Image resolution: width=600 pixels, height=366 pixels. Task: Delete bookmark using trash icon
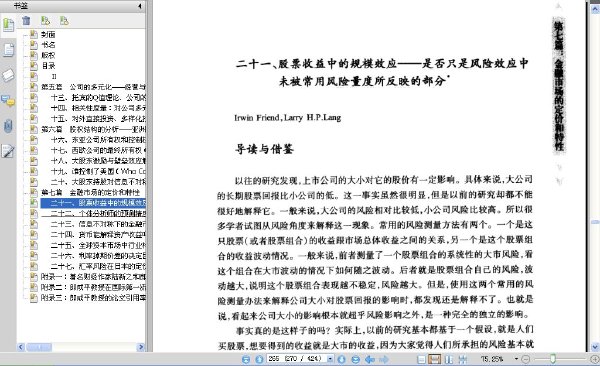[x=26, y=21]
